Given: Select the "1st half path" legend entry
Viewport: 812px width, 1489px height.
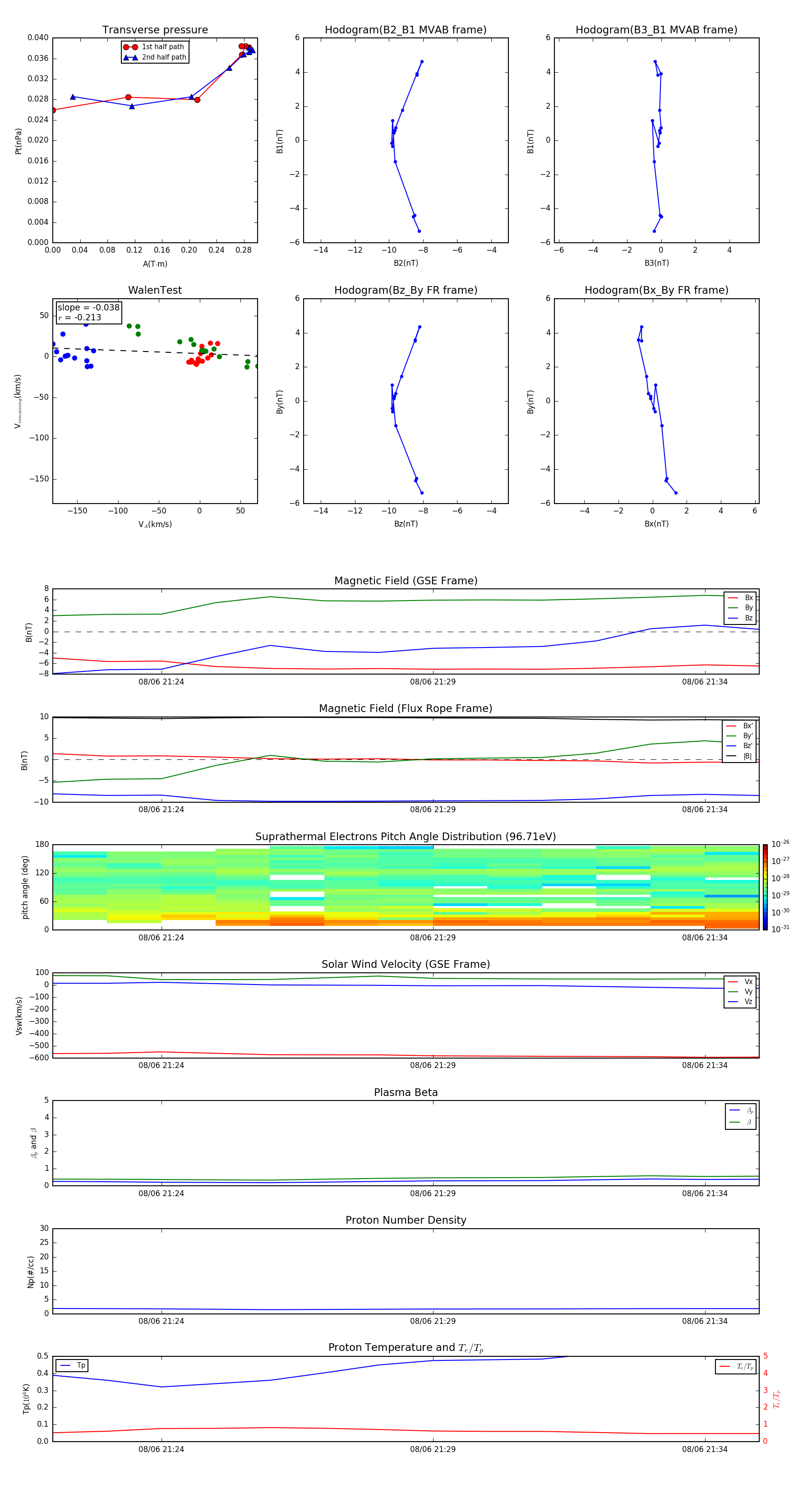Looking at the screenshot, I should [154, 47].
